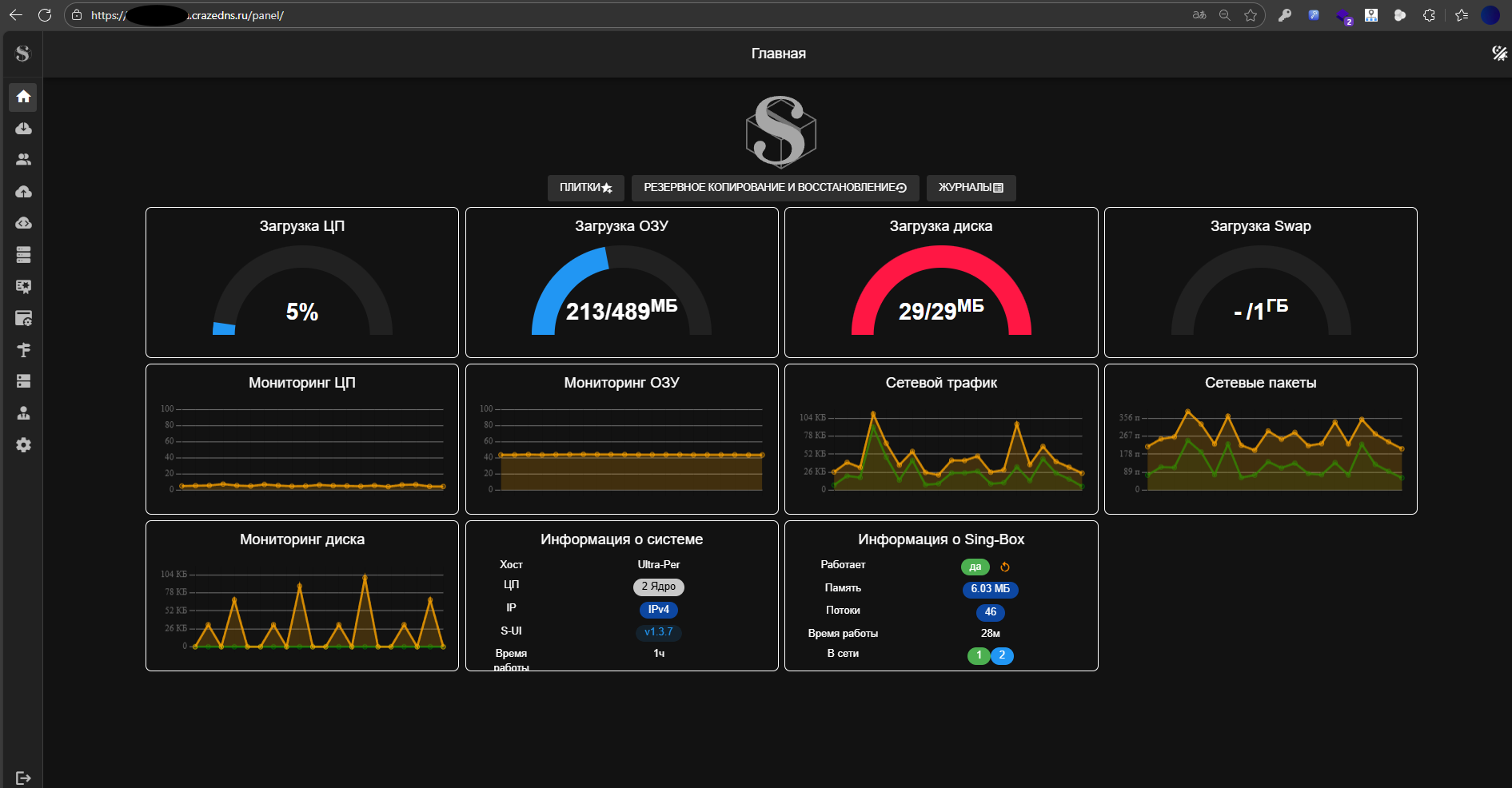Click the IPv4 badge in system info
The image size is (1512, 788).
(658, 610)
